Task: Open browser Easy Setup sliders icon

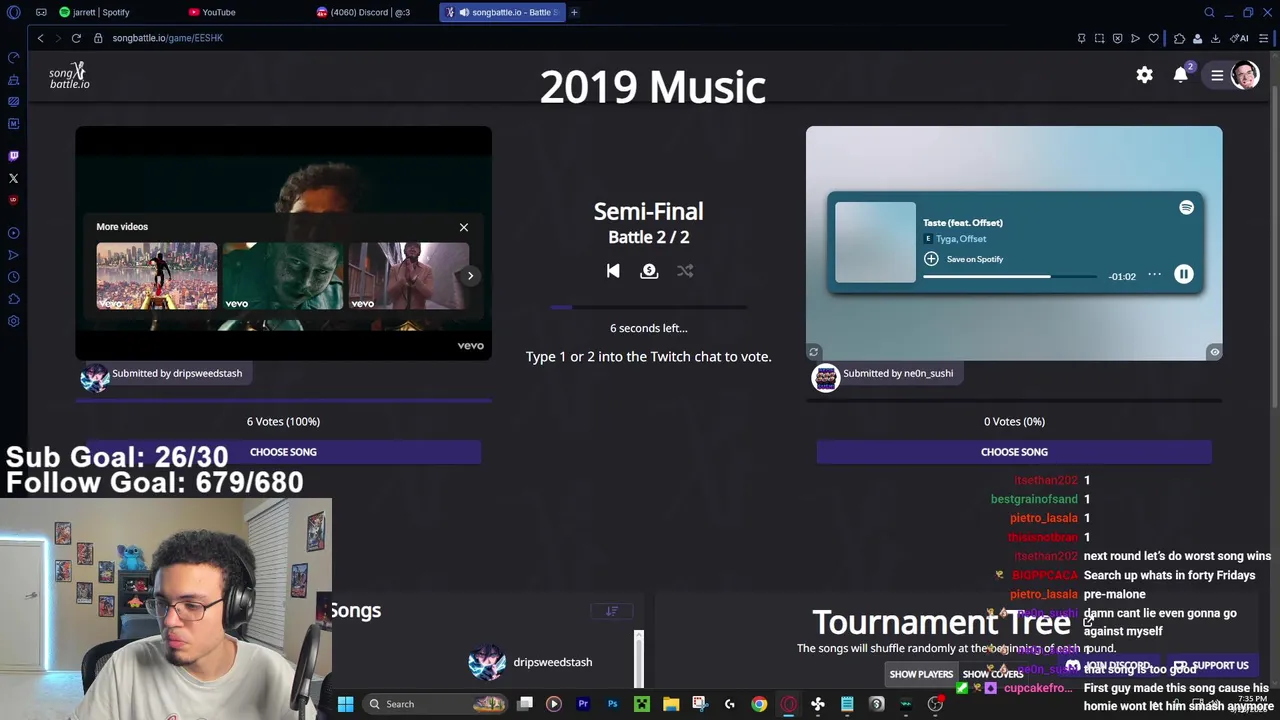Action: pos(1264,38)
